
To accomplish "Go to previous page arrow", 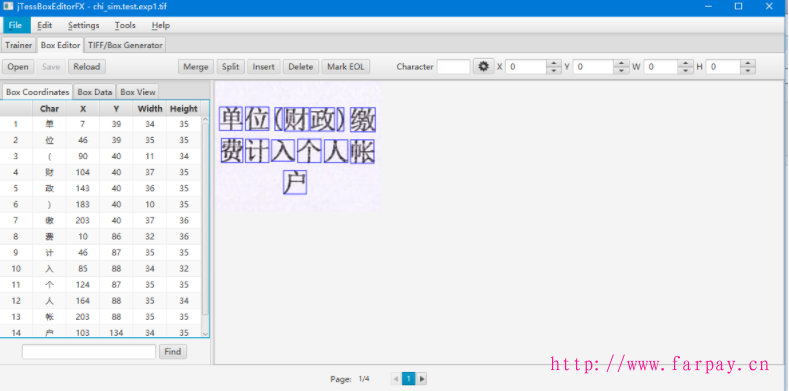I will pos(396,378).
